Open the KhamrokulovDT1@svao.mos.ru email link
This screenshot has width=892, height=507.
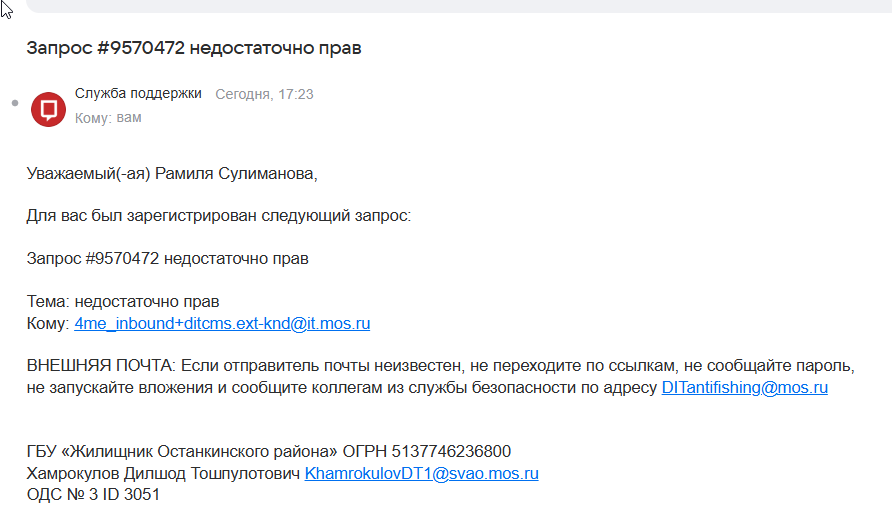(x=422, y=473)
